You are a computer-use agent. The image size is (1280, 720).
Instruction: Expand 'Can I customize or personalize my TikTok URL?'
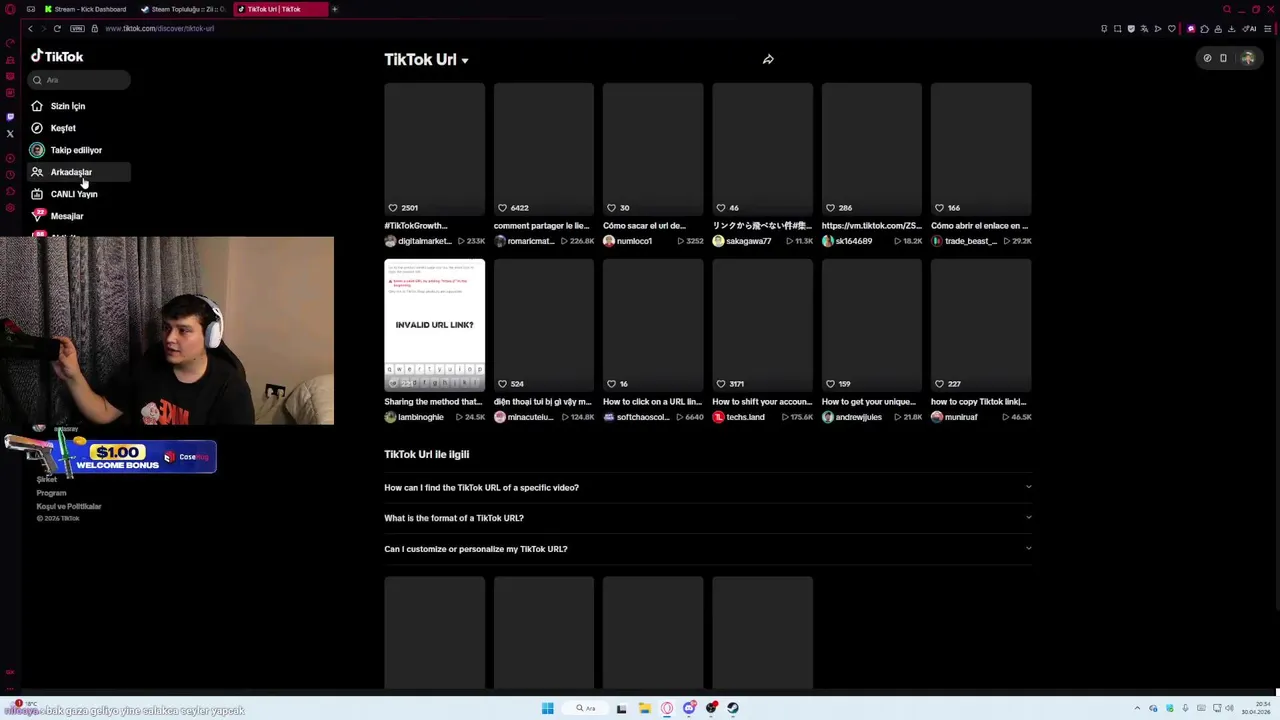(x=708, y=549)
